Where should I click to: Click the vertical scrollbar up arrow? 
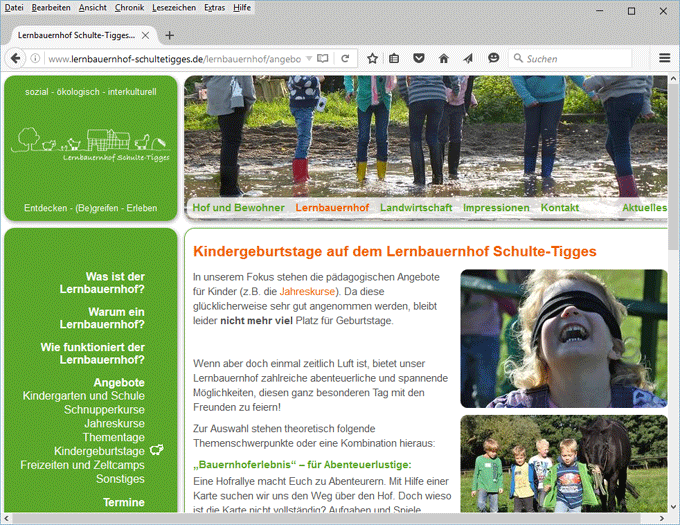coord(673,79)
